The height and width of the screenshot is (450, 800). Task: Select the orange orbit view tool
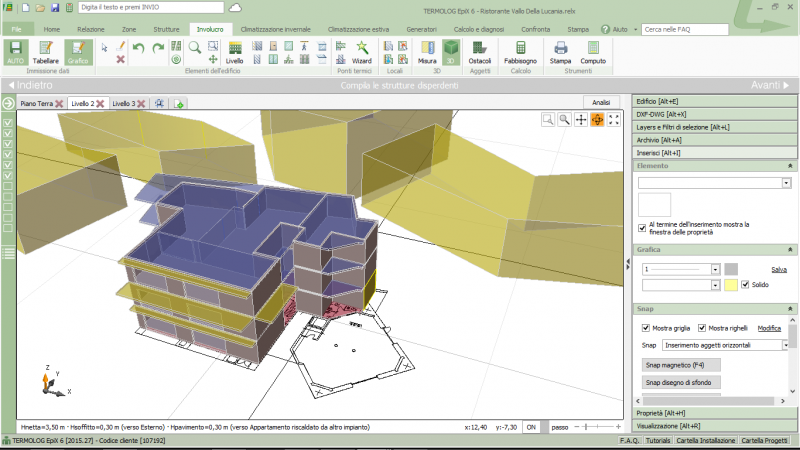597,119
